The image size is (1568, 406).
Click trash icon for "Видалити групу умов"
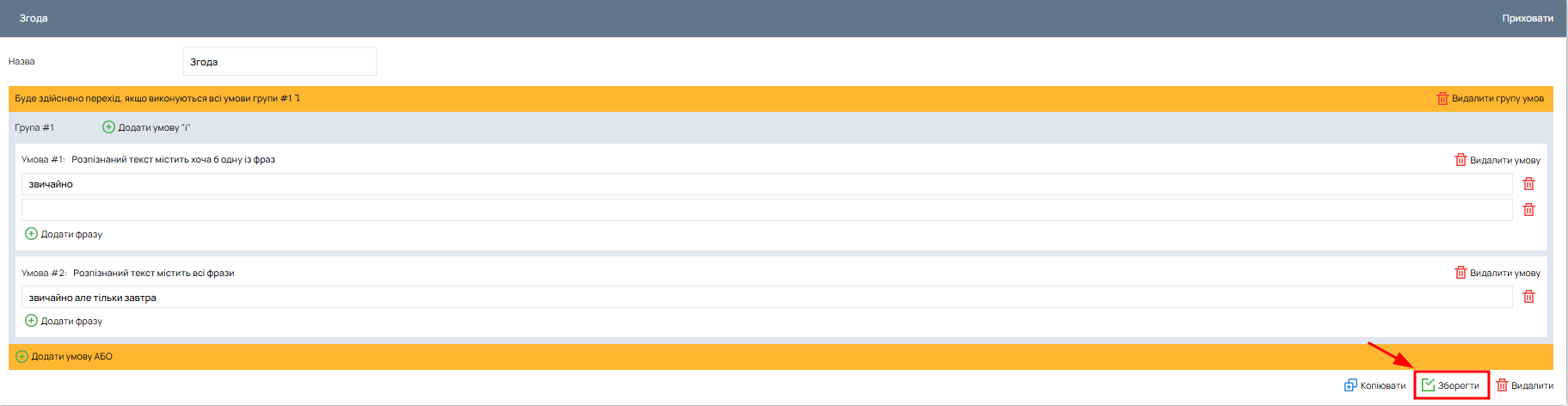coord(1442,99)
